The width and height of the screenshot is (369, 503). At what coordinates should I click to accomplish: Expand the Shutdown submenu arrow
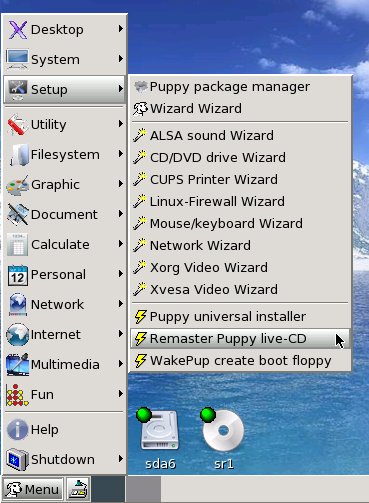121,459
